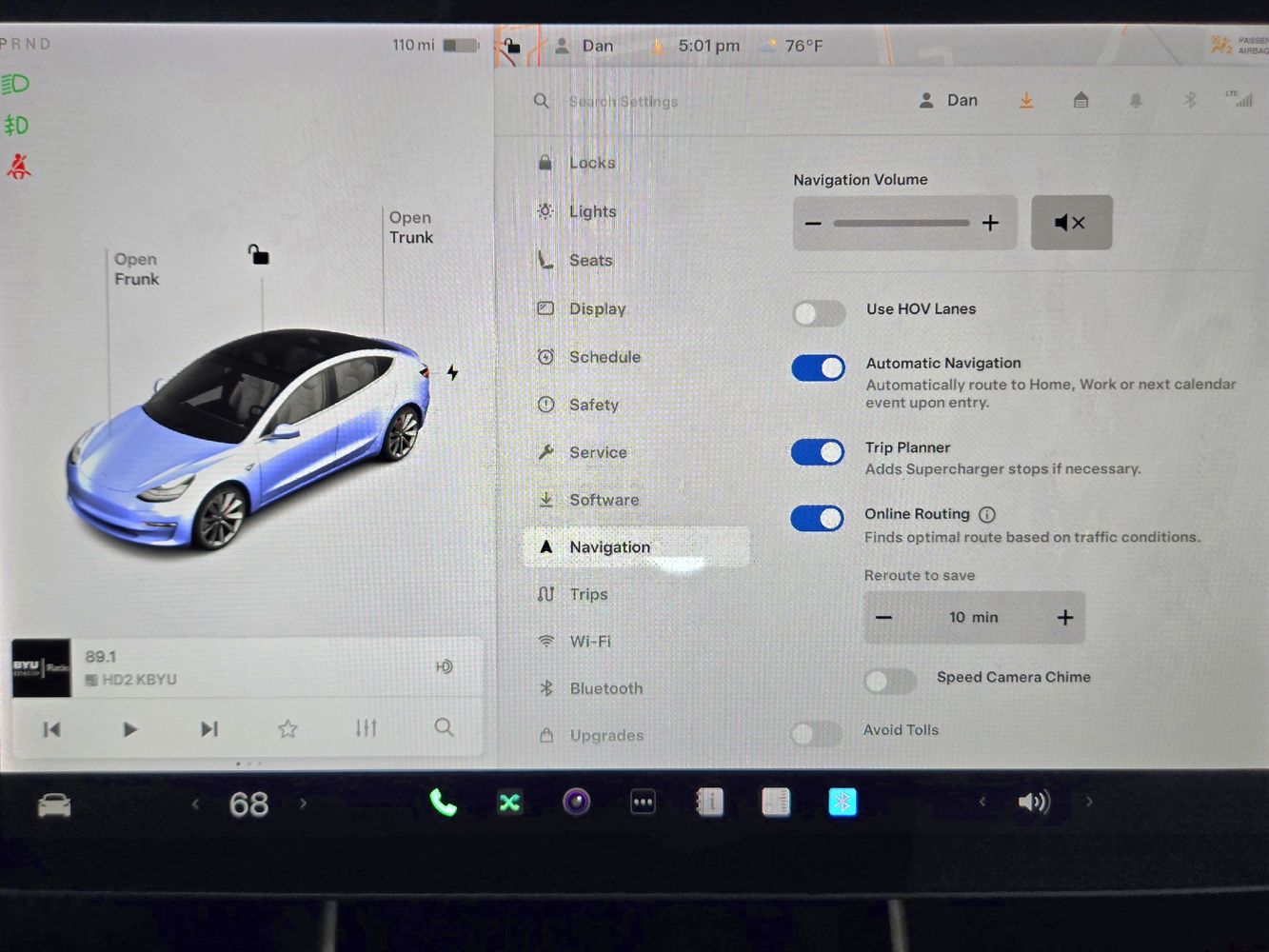This screenshot has width=1269, height=952.
Task: Increase navigation volume with plus
Action: pyautogui.click(x=990, y=223)
